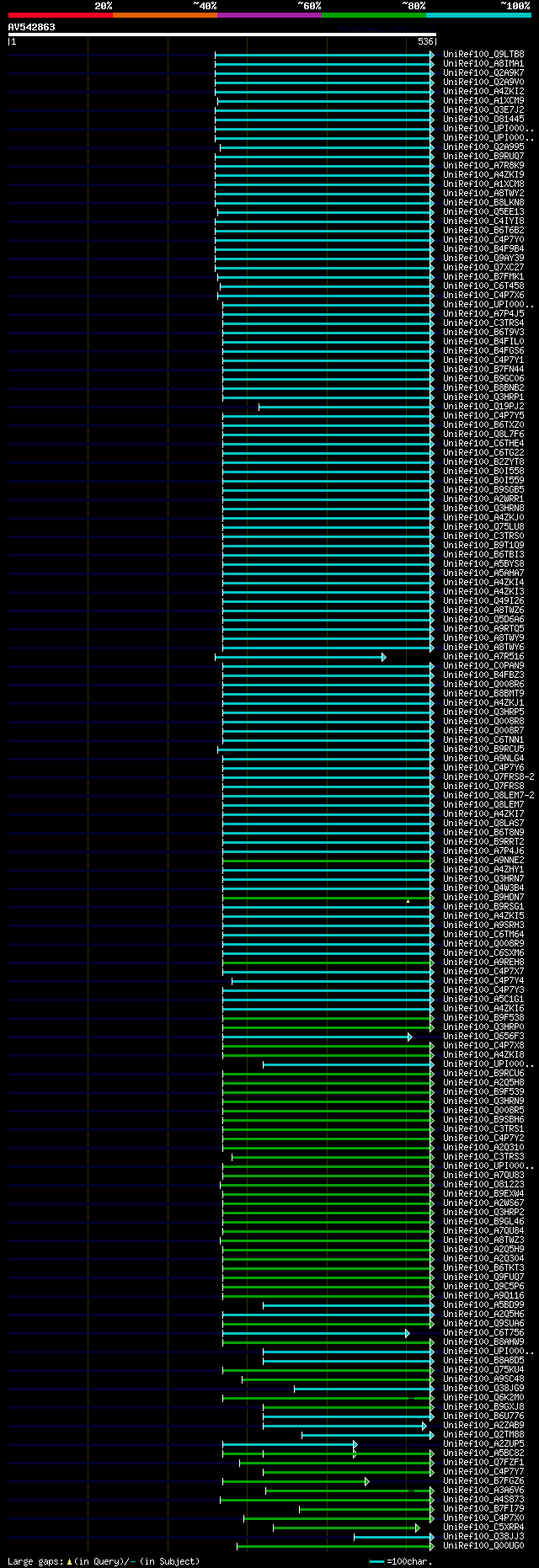Screen dimensions: 539x1568
Task: Select hit UniRef100_B2ZYT8
Action: click(x=483, y=462)
